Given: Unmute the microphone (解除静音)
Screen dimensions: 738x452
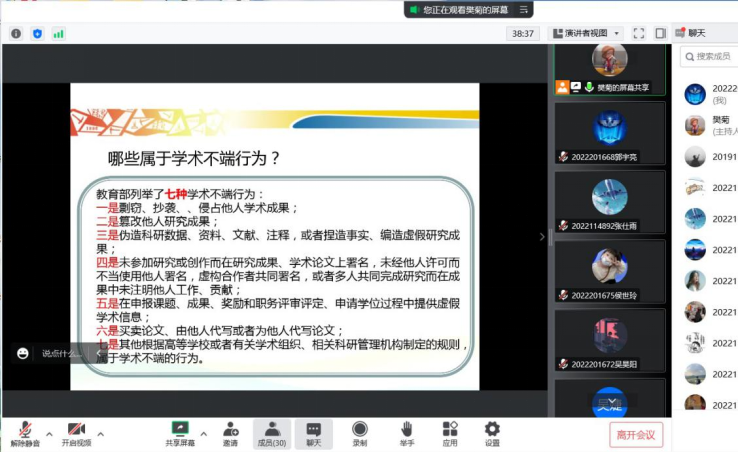Looking at the screenshot, I should coord(25,433).
